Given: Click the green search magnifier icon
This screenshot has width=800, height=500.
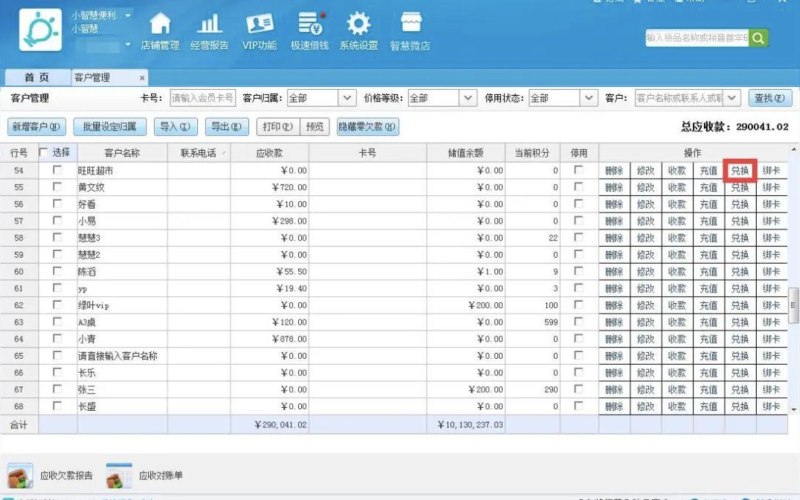Looking at the screenshot, I should 759,38.
